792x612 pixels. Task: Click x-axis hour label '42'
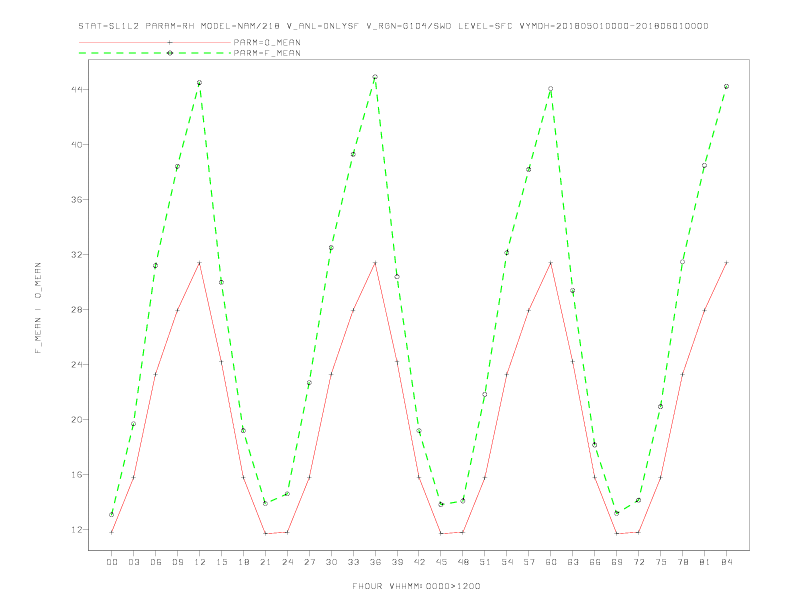(x=419, y=562)
